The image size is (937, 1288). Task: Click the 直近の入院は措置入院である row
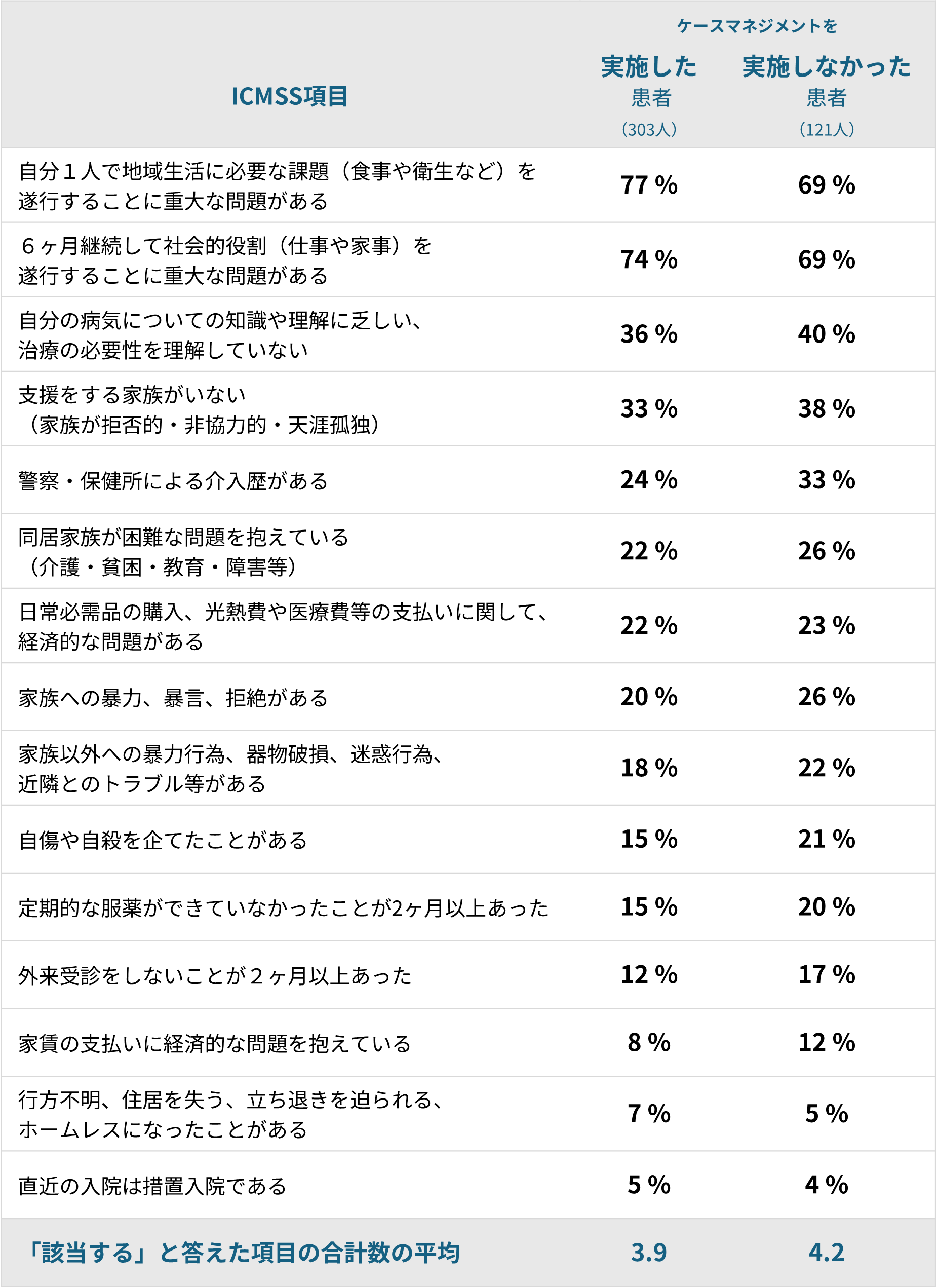tap(468, 1185)
